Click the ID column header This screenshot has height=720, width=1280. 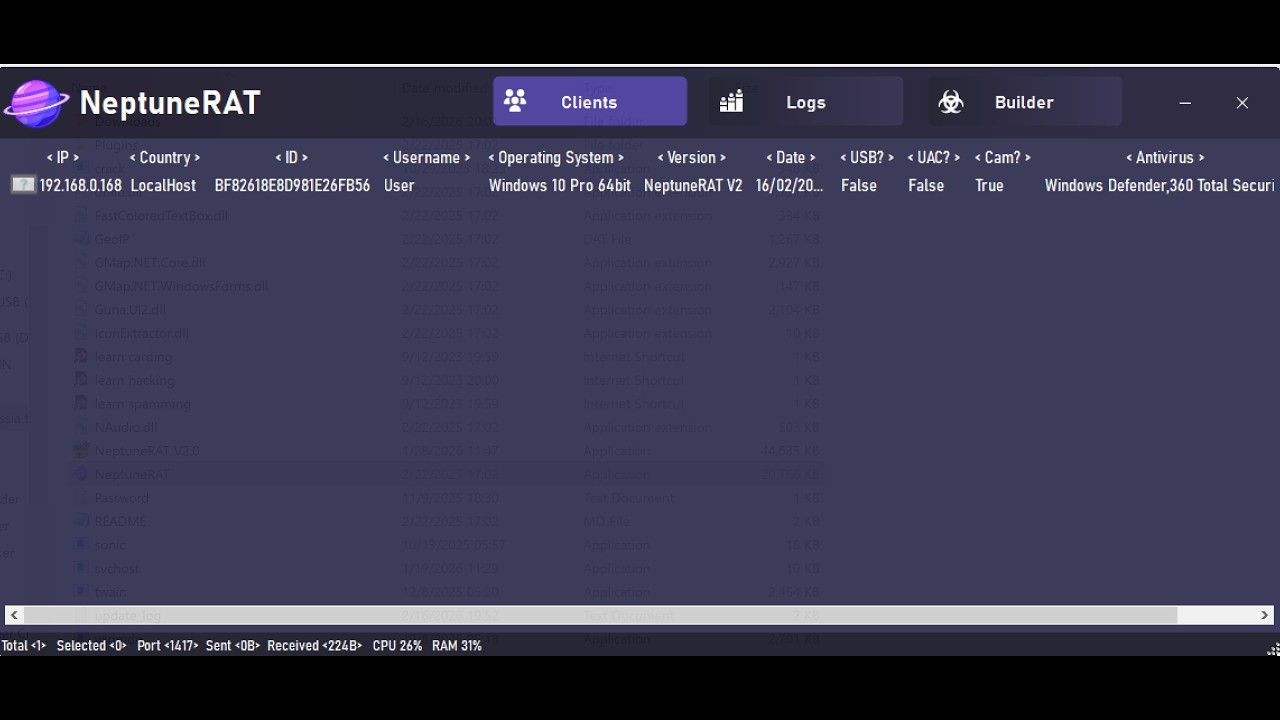click(292, 158)
